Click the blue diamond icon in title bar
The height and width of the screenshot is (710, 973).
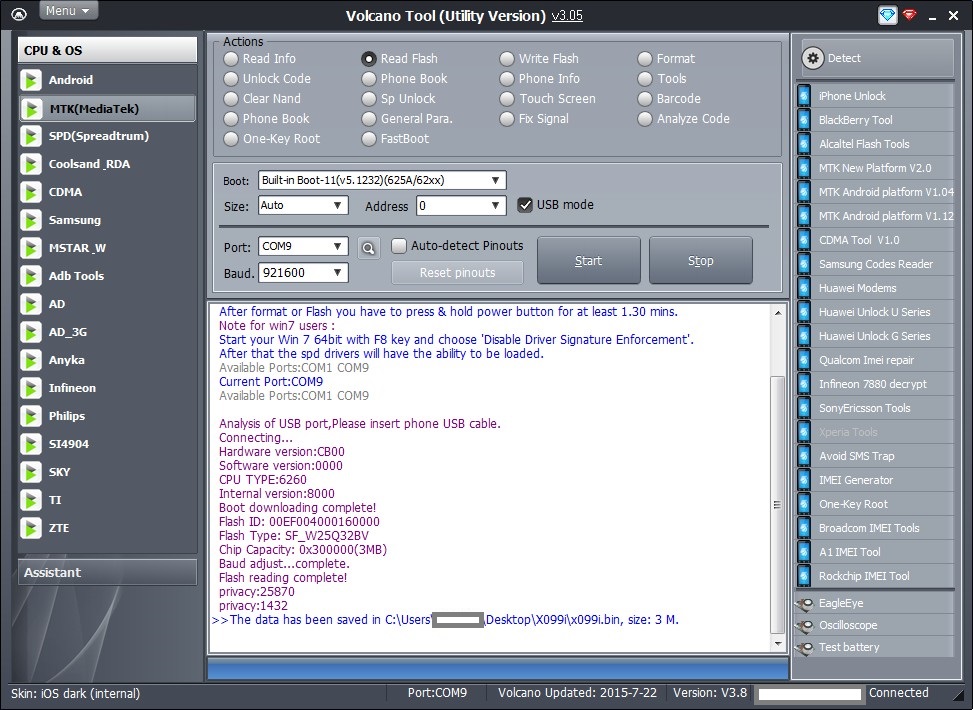(x=887, y=15)
